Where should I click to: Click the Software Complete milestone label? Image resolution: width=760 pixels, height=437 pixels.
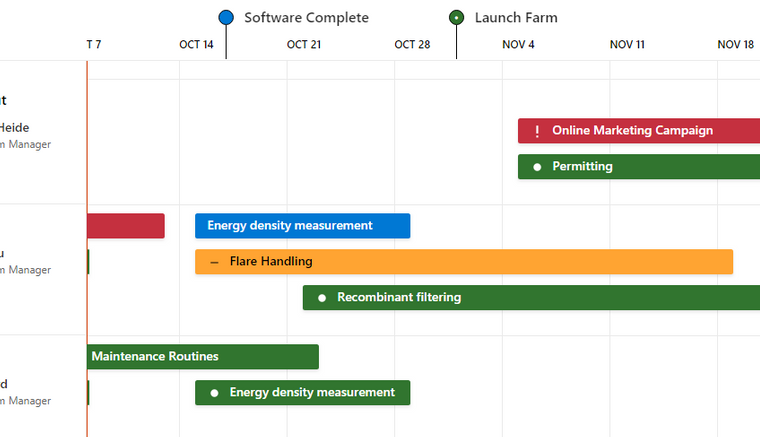[306, 18]
